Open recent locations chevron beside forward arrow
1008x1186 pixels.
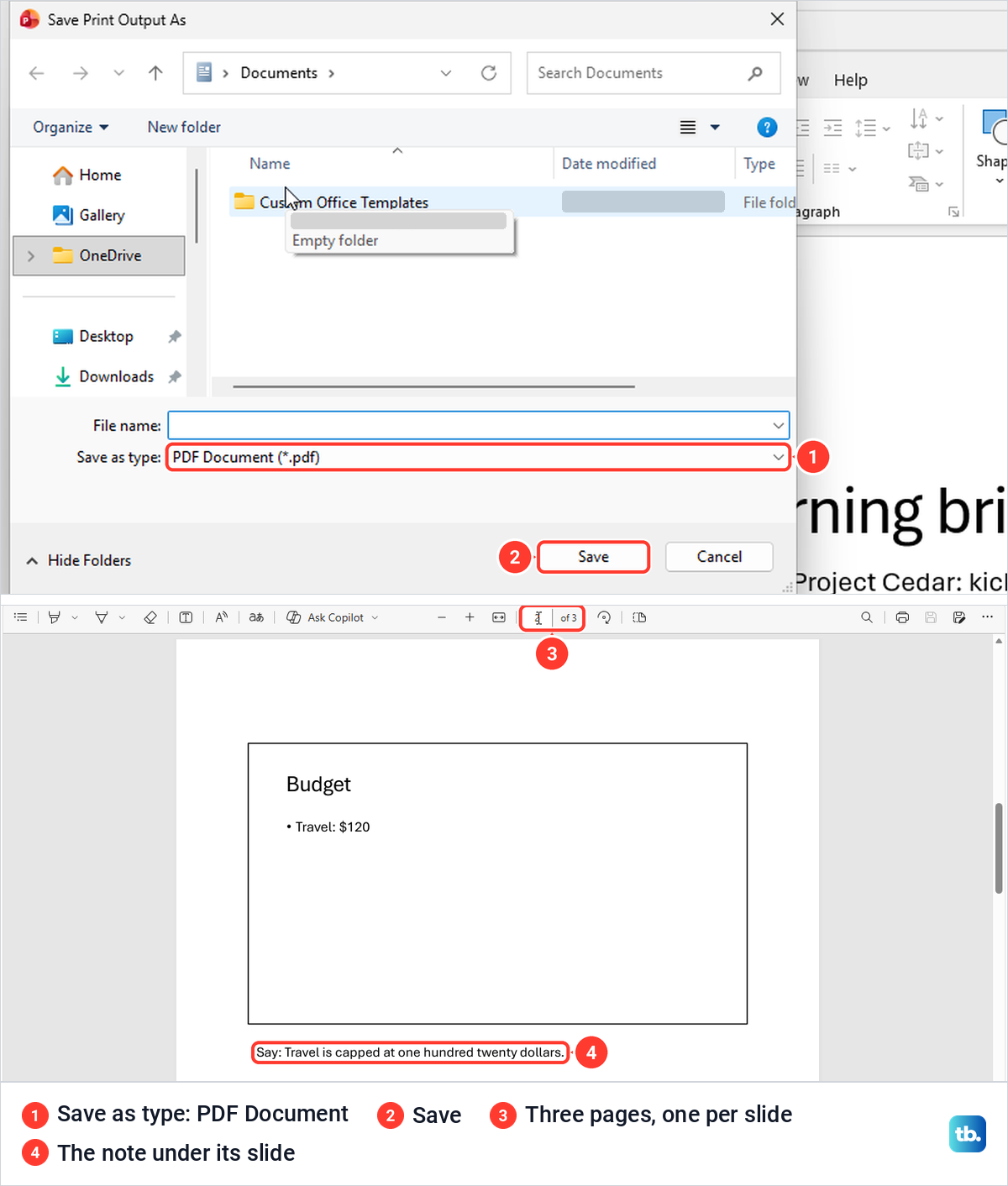point(118,73)
